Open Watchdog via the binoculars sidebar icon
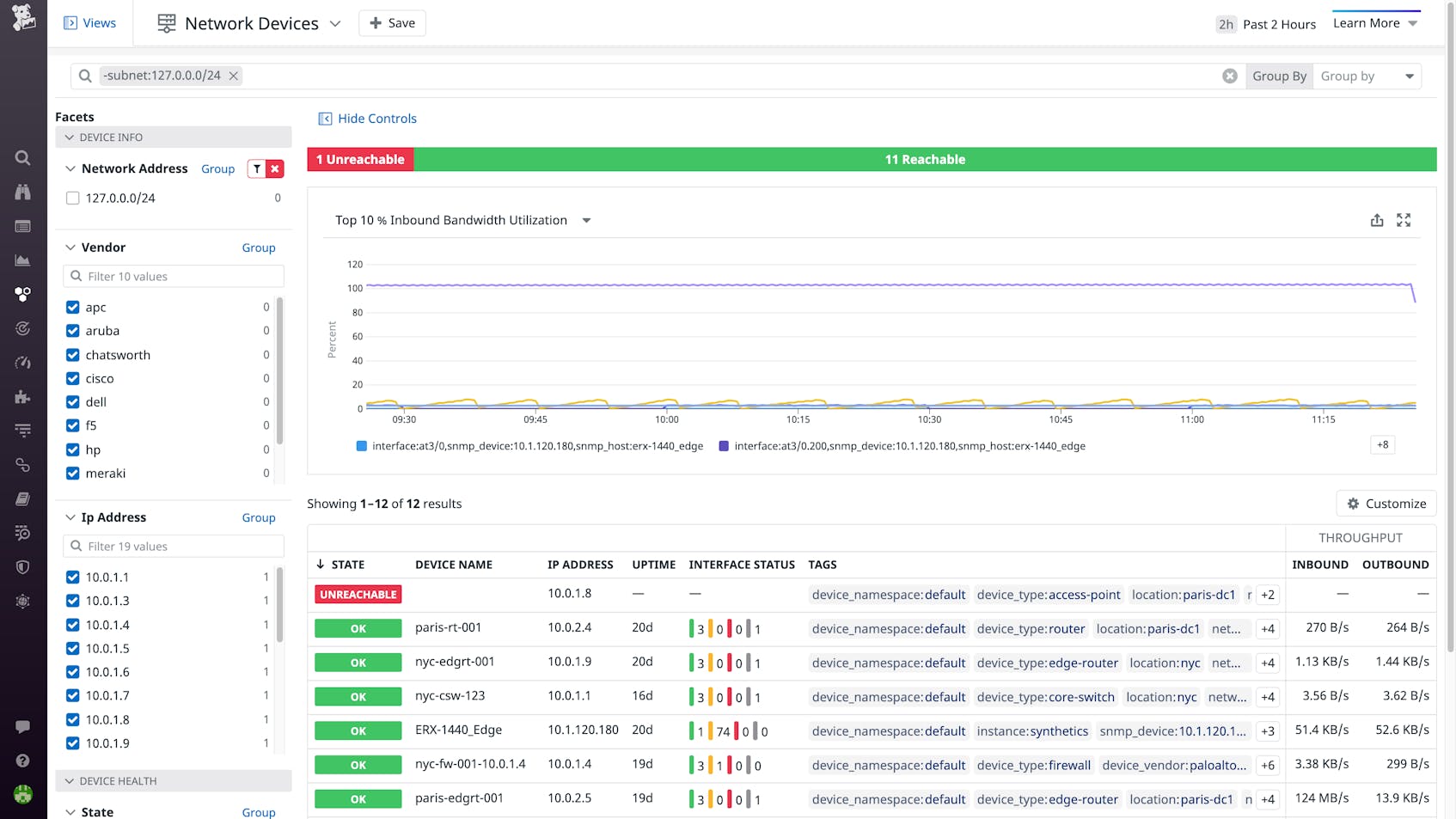1456x819 pixels. click(x=22, y=192)
